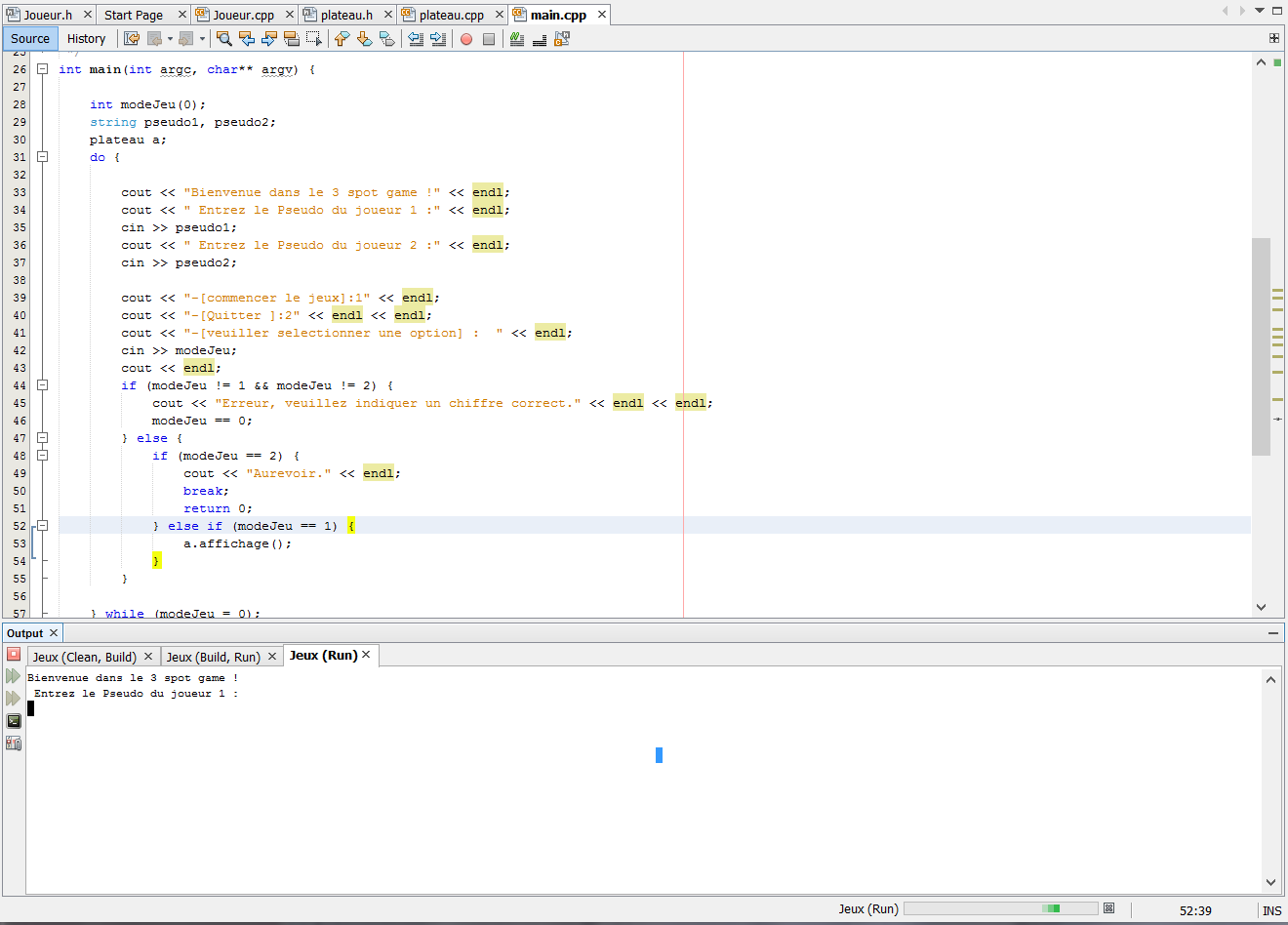
Task: Click Stop Macro Recording square icon
Action: [x=489, y=39]
